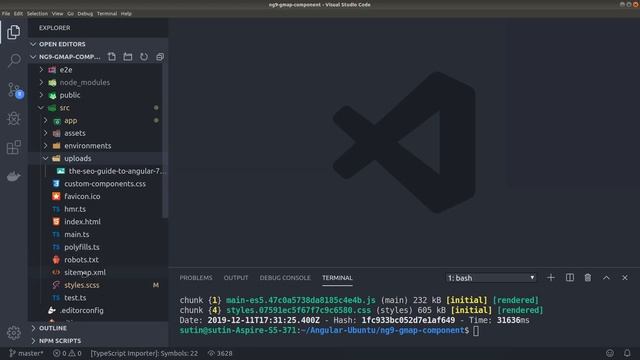This screenshot has height=360, width=640.
Task: Open the File menu
Action: 6,13
